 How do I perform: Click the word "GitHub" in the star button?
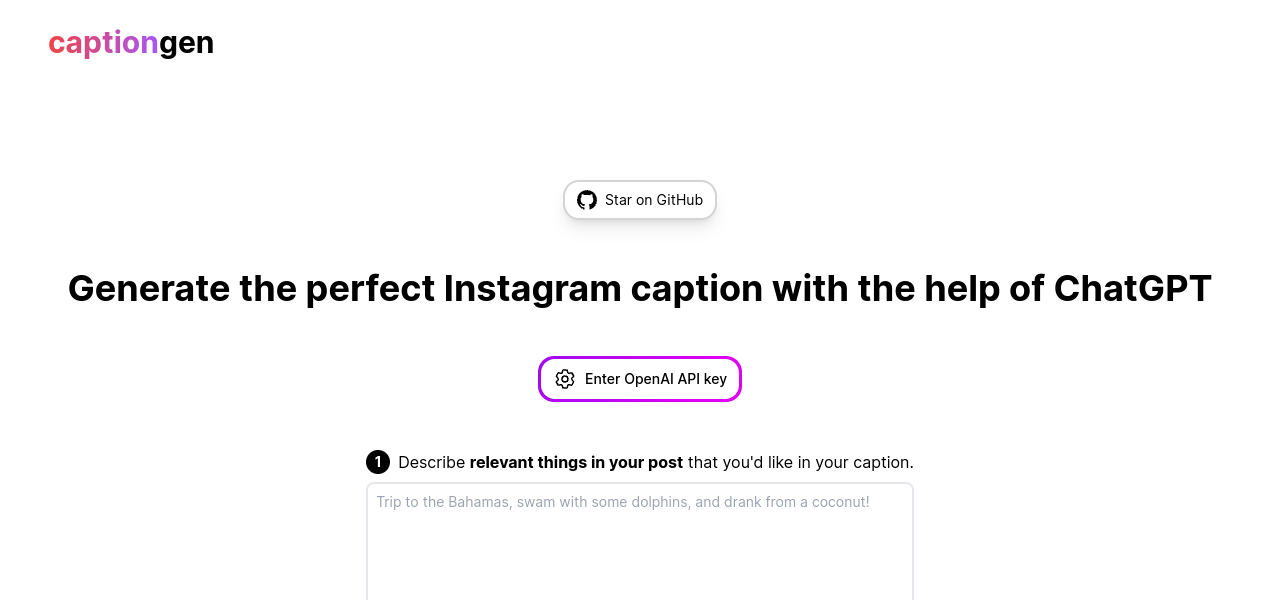click(x=680, y=200)
